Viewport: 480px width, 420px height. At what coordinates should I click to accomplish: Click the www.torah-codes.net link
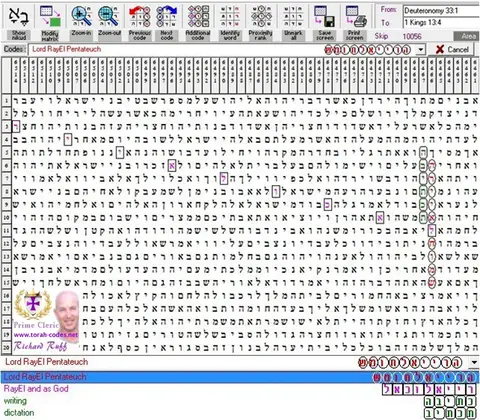[46, 335]
